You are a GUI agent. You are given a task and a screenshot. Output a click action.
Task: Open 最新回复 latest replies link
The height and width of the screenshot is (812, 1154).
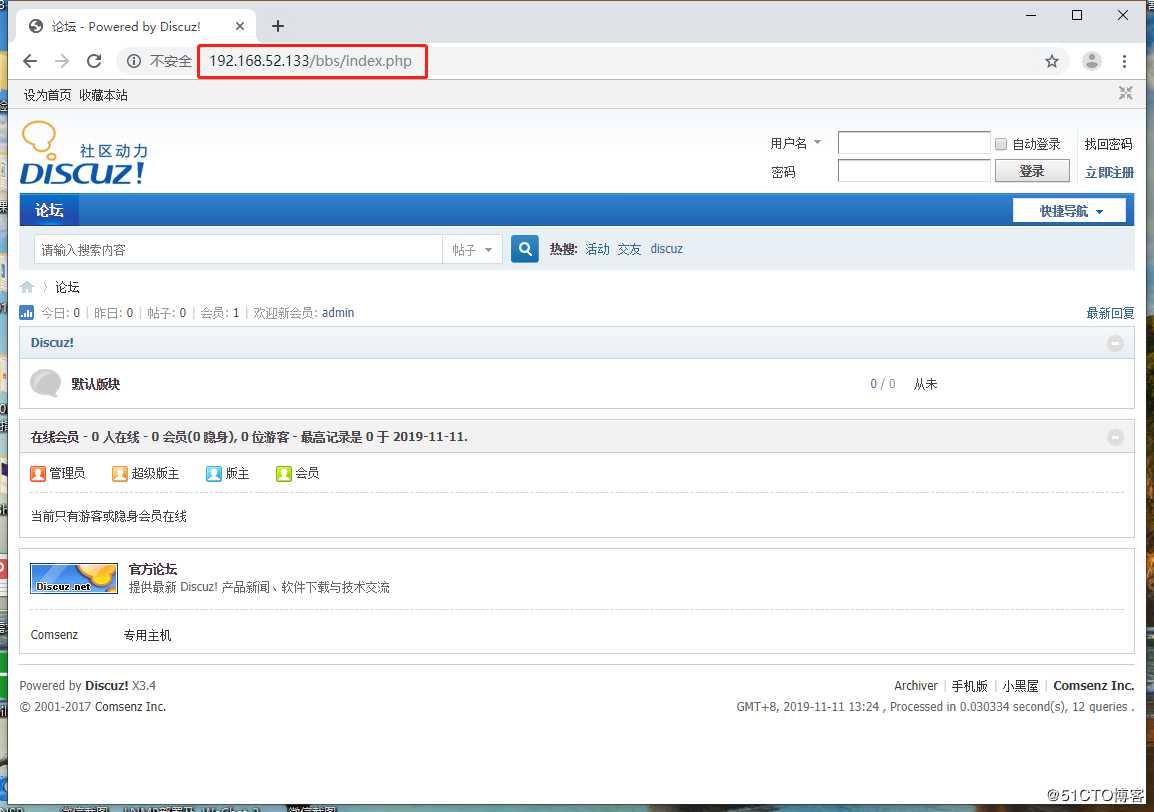pos(1110,313)
